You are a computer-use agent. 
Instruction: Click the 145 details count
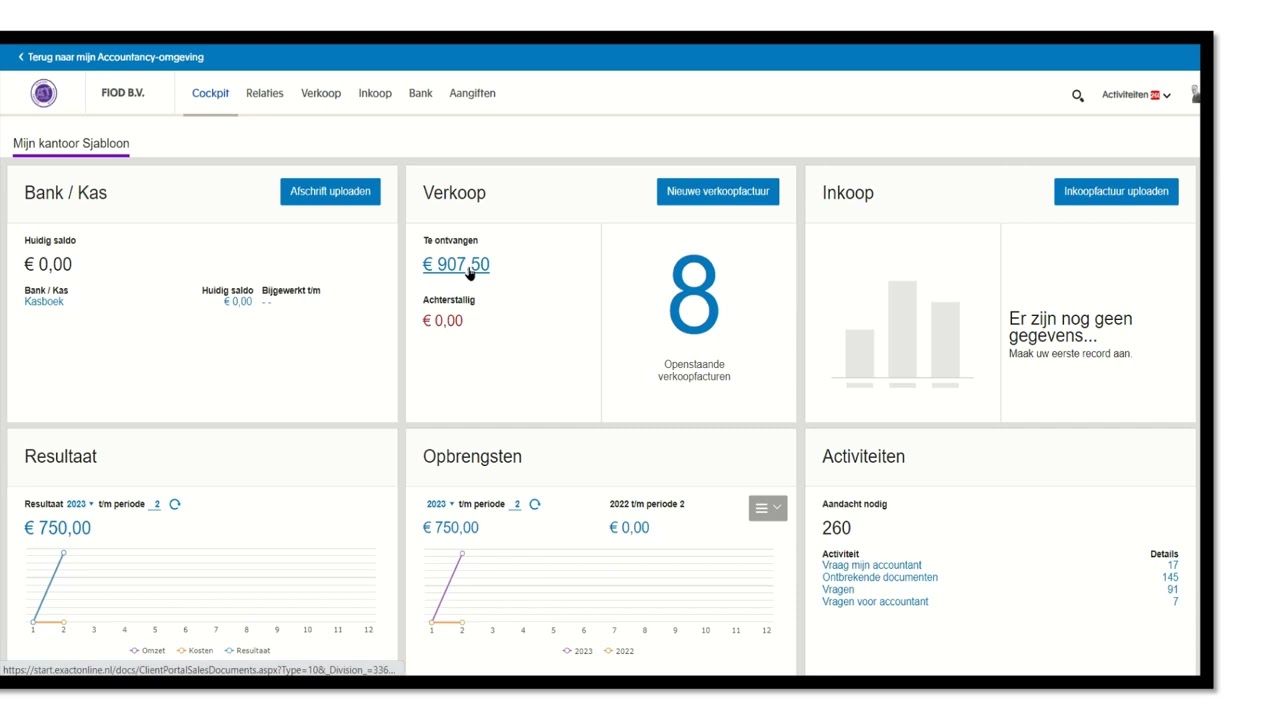1170,577
